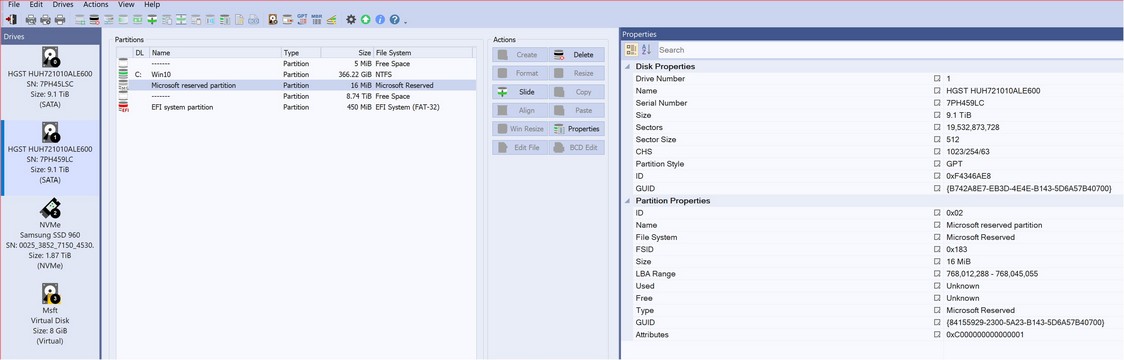Screen dimensions: 1124x360
Task: Click the green plus slide toolbar icon
Action: pyautogui.click(x=152, y=19)
